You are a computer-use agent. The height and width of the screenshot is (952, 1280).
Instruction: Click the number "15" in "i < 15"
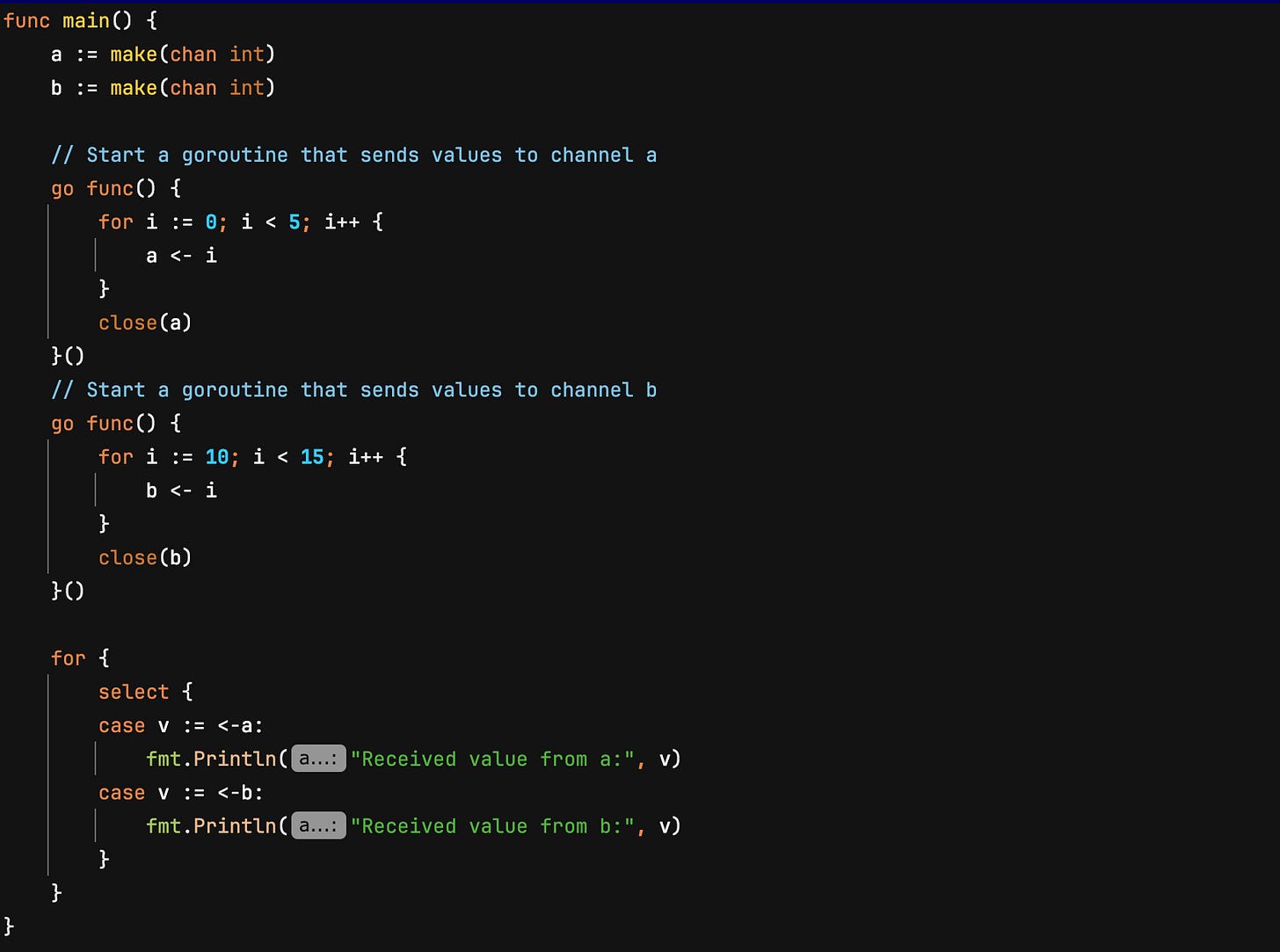(x=312, y=457)
